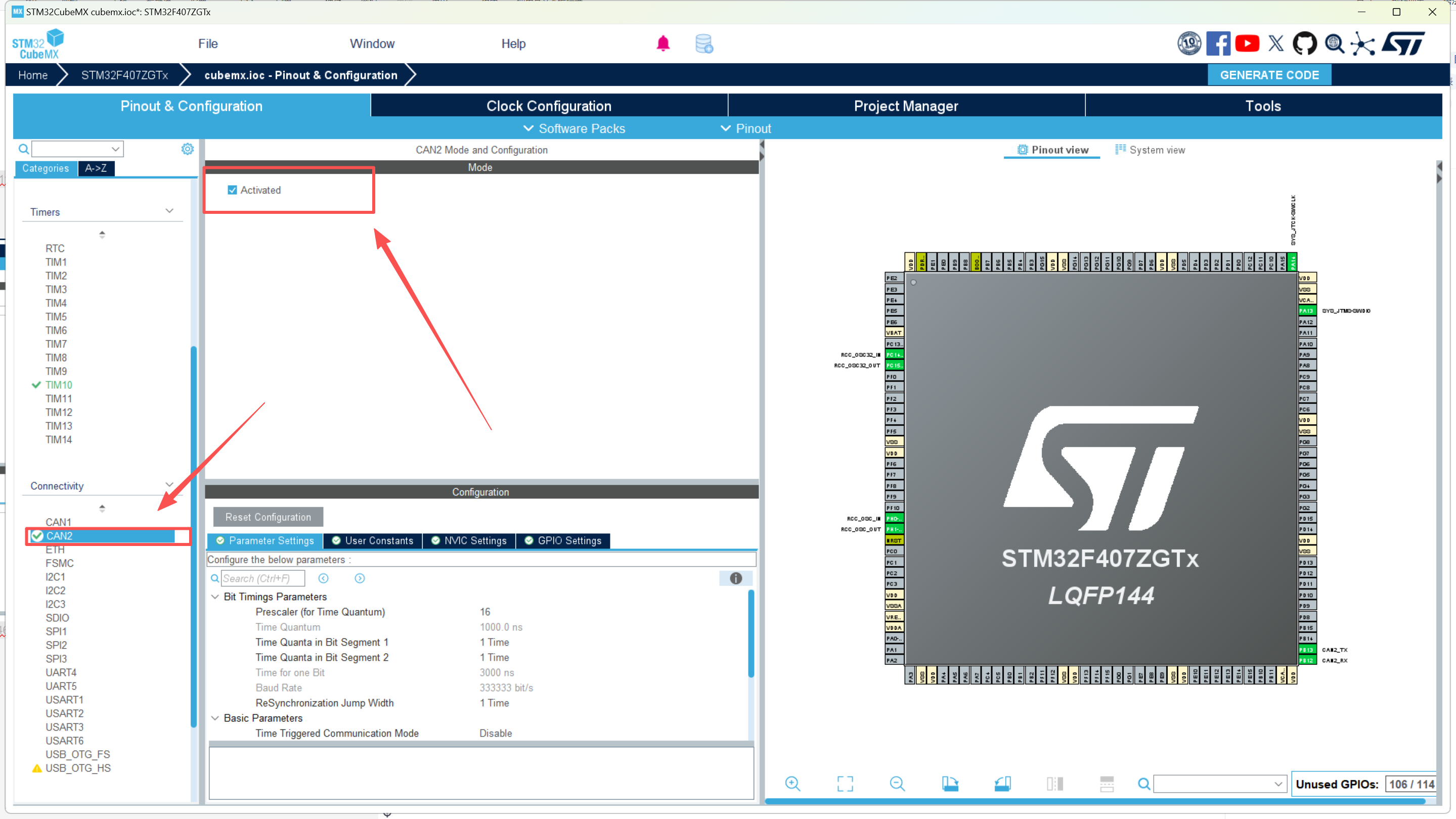1456x819 pixels.
Task: Open the User Constants tab
Action: coord(373,540)
